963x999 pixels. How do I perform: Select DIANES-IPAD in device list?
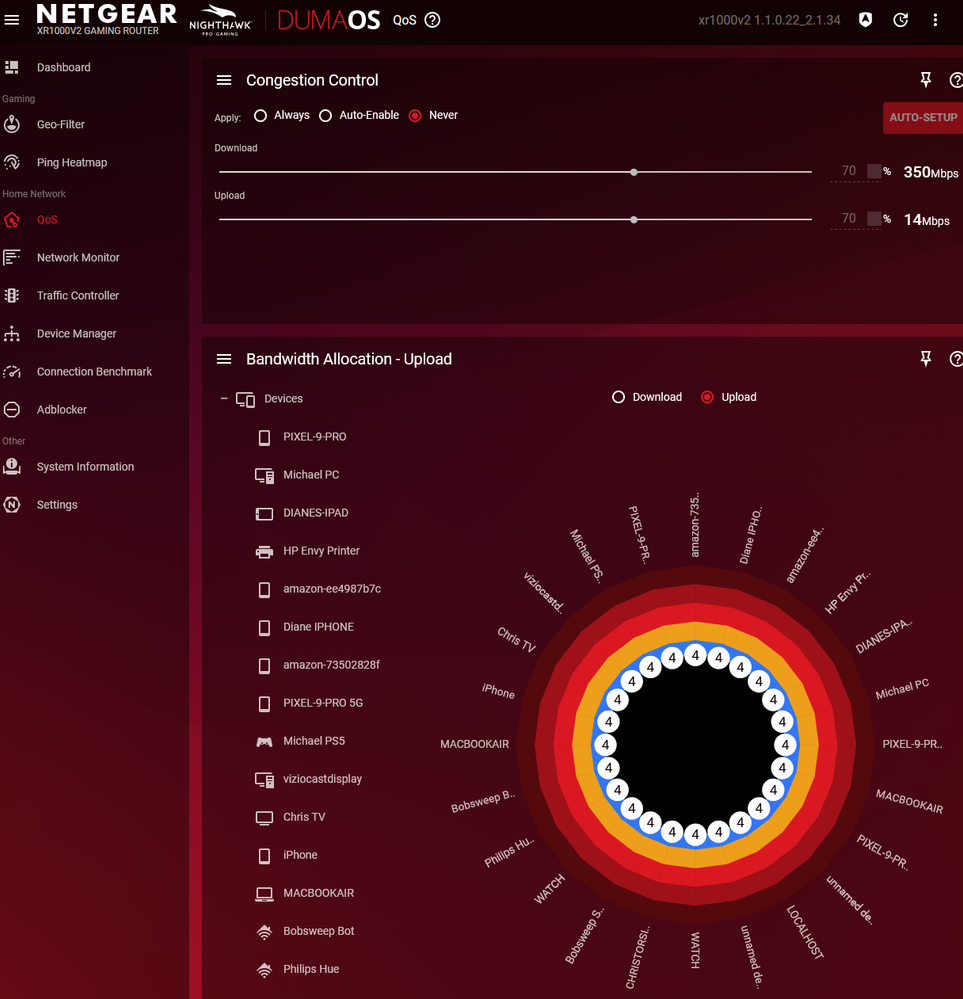[x=315, y=513]
